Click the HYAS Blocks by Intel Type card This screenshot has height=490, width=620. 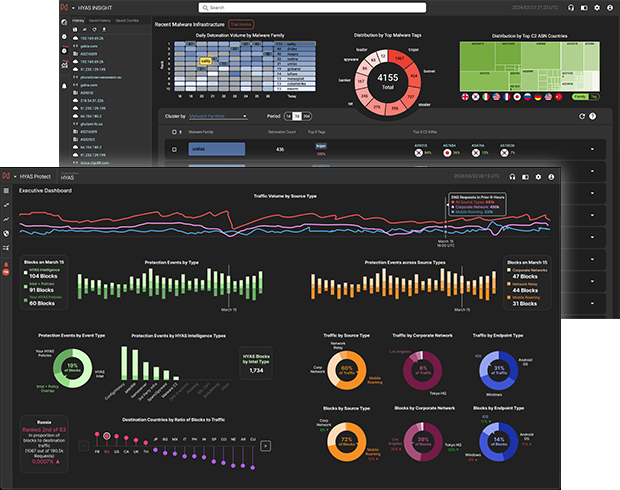(x=256, y=363)
